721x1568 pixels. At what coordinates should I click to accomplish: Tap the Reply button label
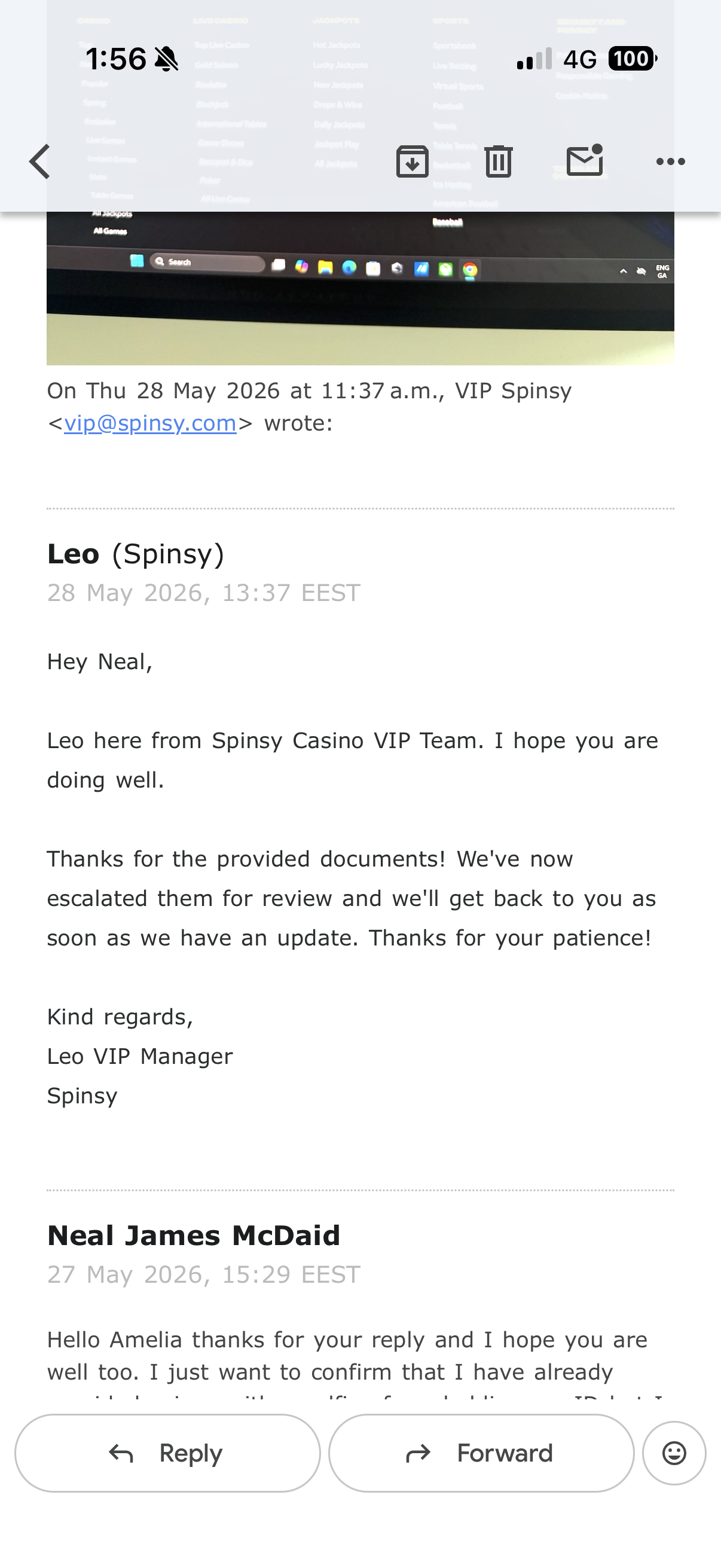pyautogui.click(x=191, y=1453)
